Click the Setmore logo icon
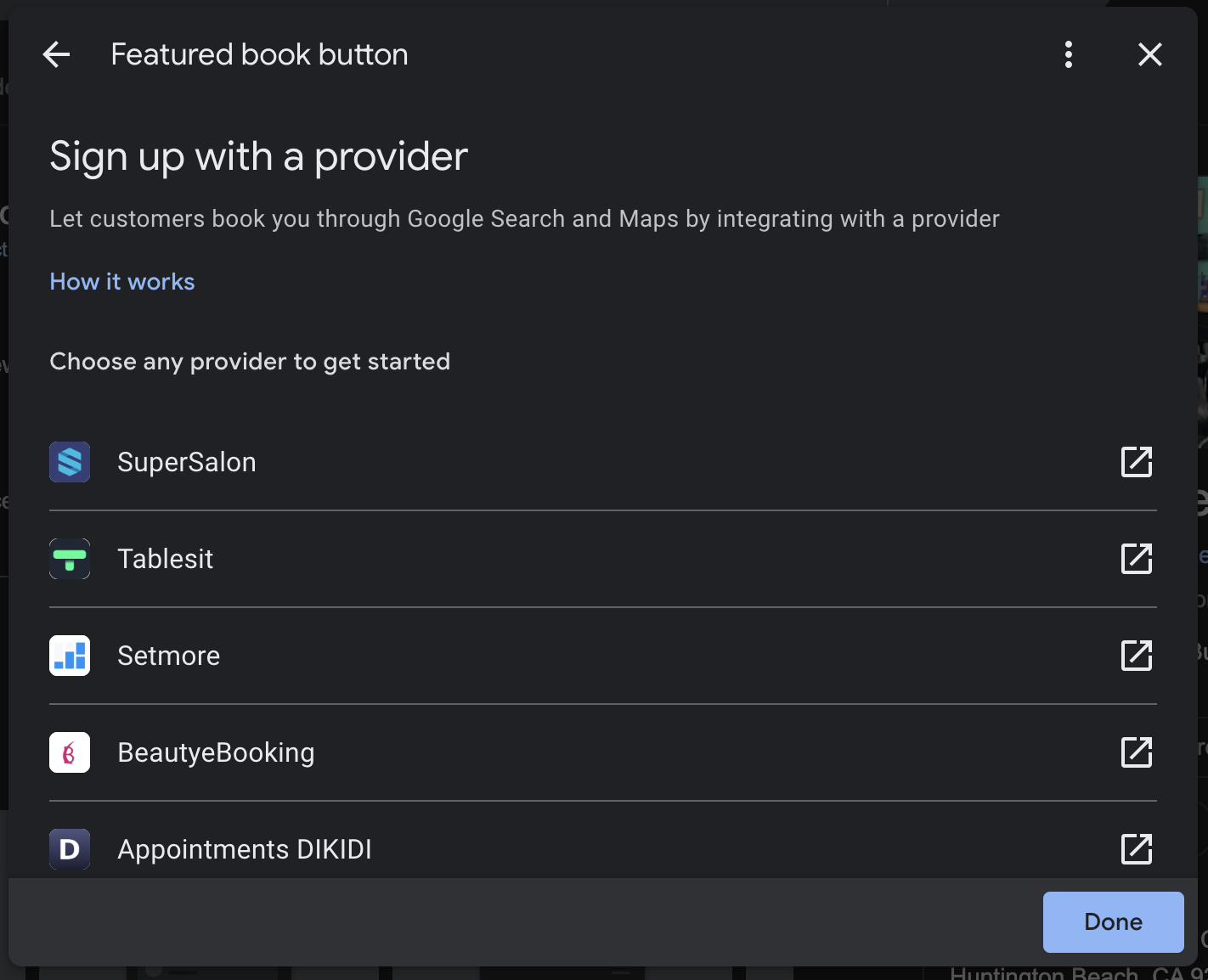This screenshot has width=1208, height=980. coord(70,656)
